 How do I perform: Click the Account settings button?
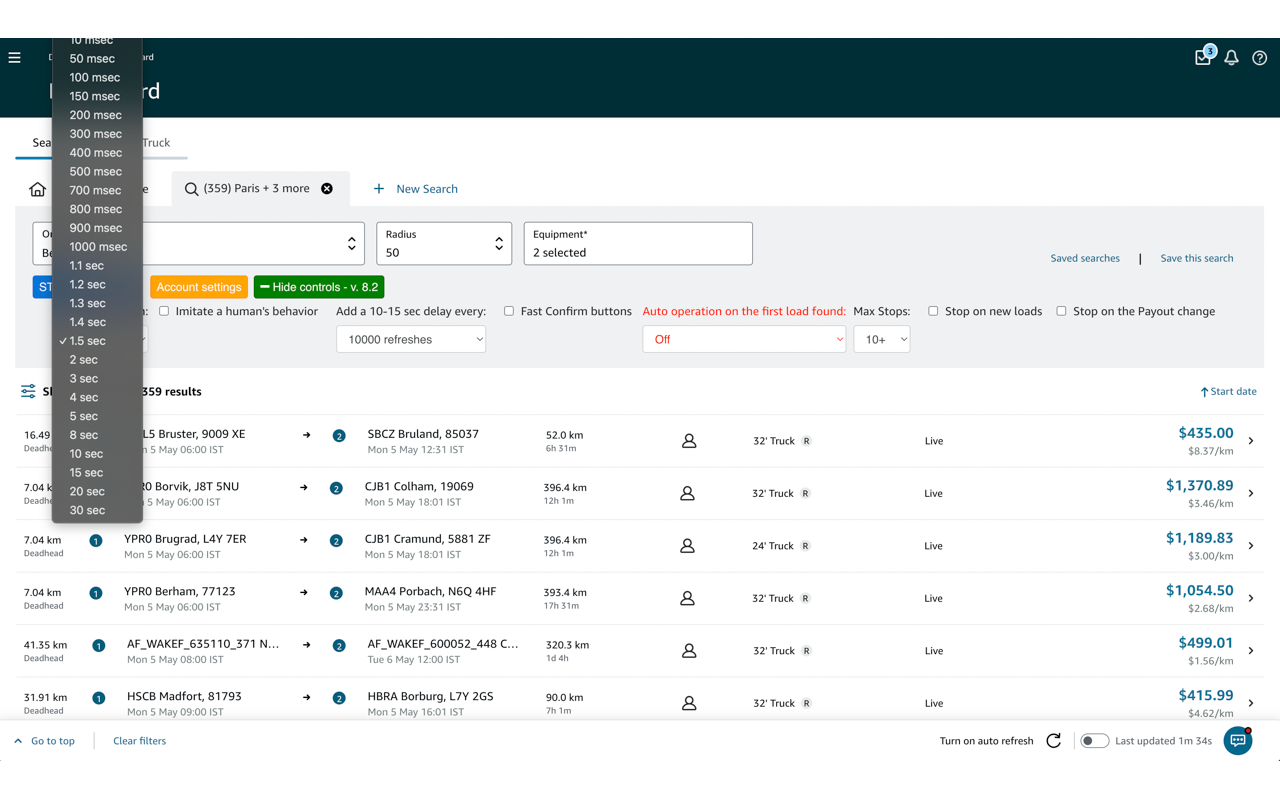[x=199, y=287]
